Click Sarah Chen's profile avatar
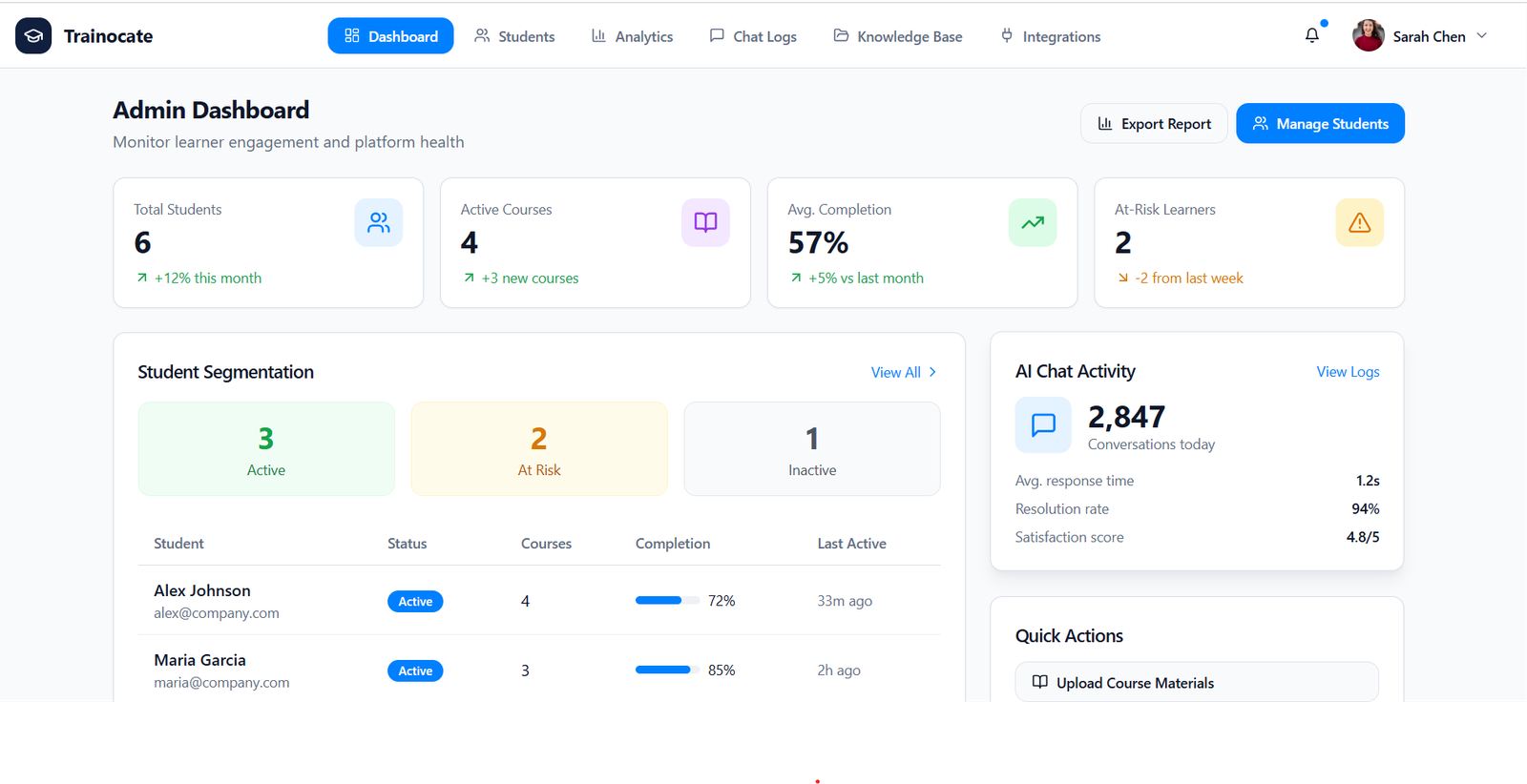 [x=1368, y=36]
